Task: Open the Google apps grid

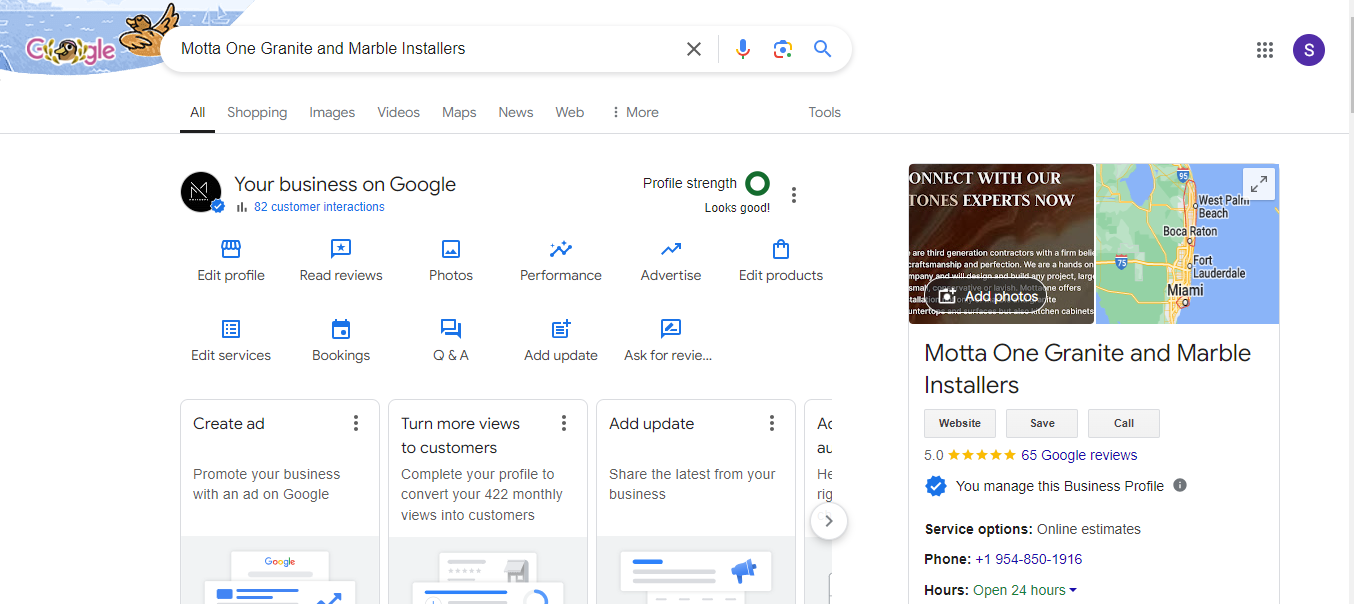Action: 1265,50
